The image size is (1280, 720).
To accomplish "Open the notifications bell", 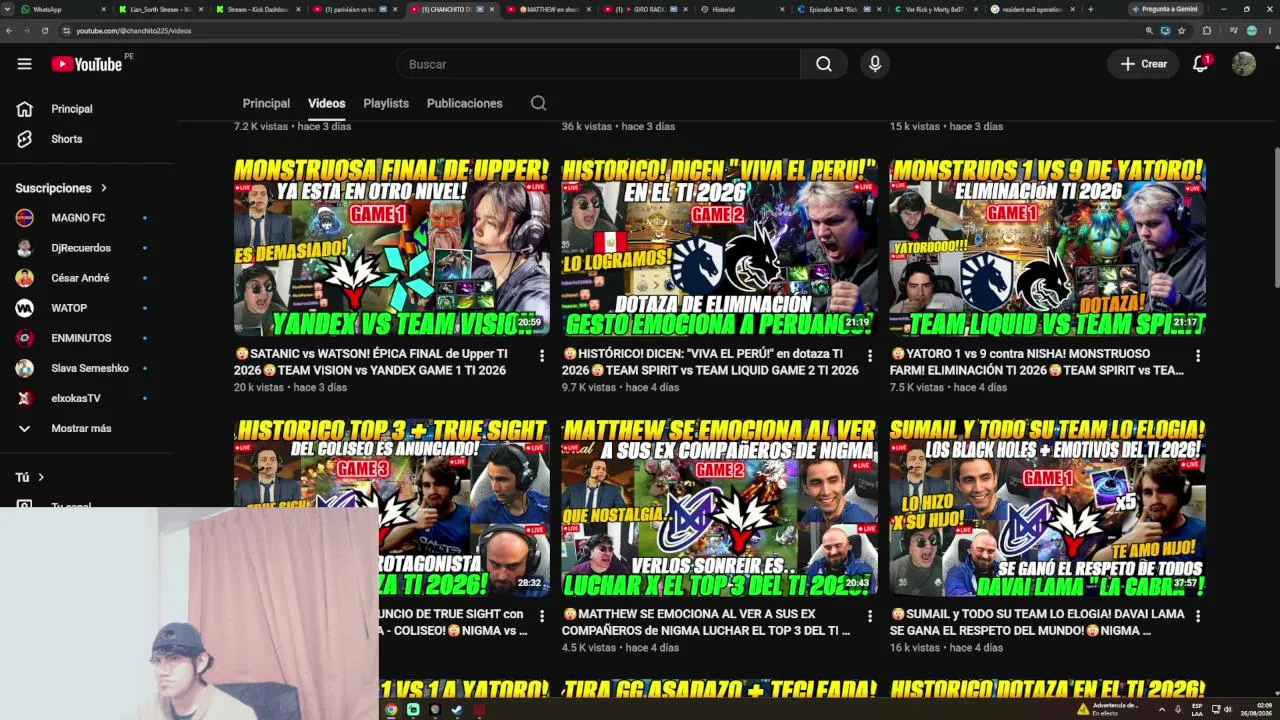I will tap(1201, 64).
